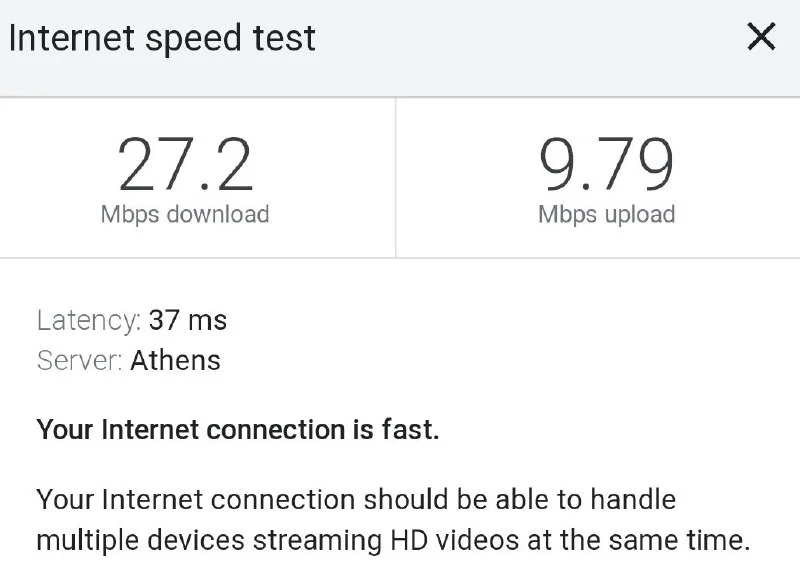The height and width of the screenshot is (584, 800).
Task: Select the "37 ms" latency value
Action: tap(188, 321)
